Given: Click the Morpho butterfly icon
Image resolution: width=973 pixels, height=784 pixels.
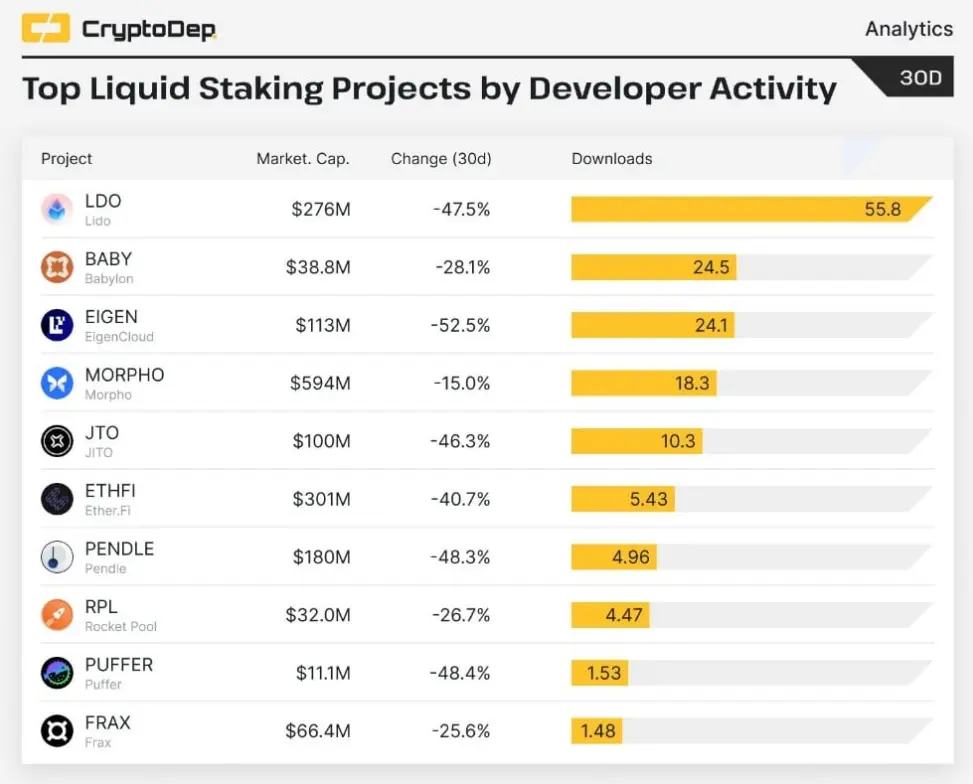Looking at the screenshot, I should (56, 383).
